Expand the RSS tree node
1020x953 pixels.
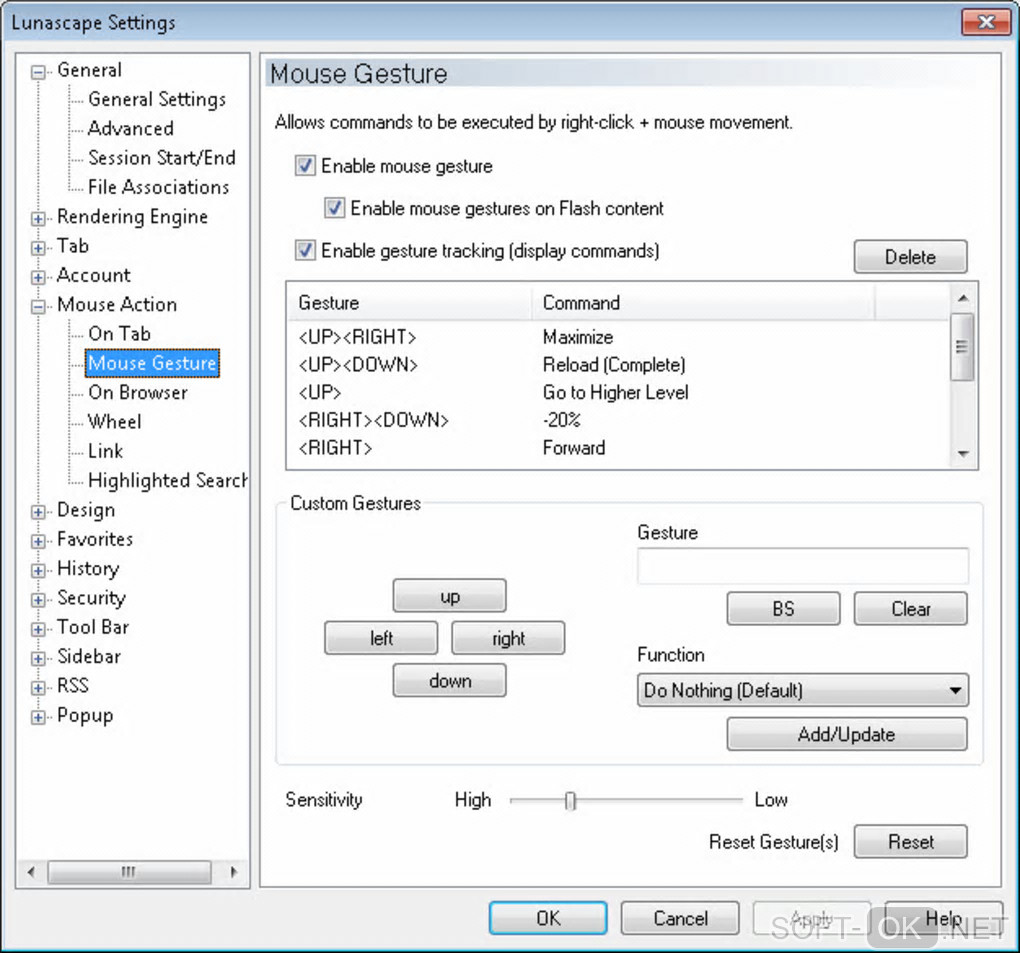38,688
